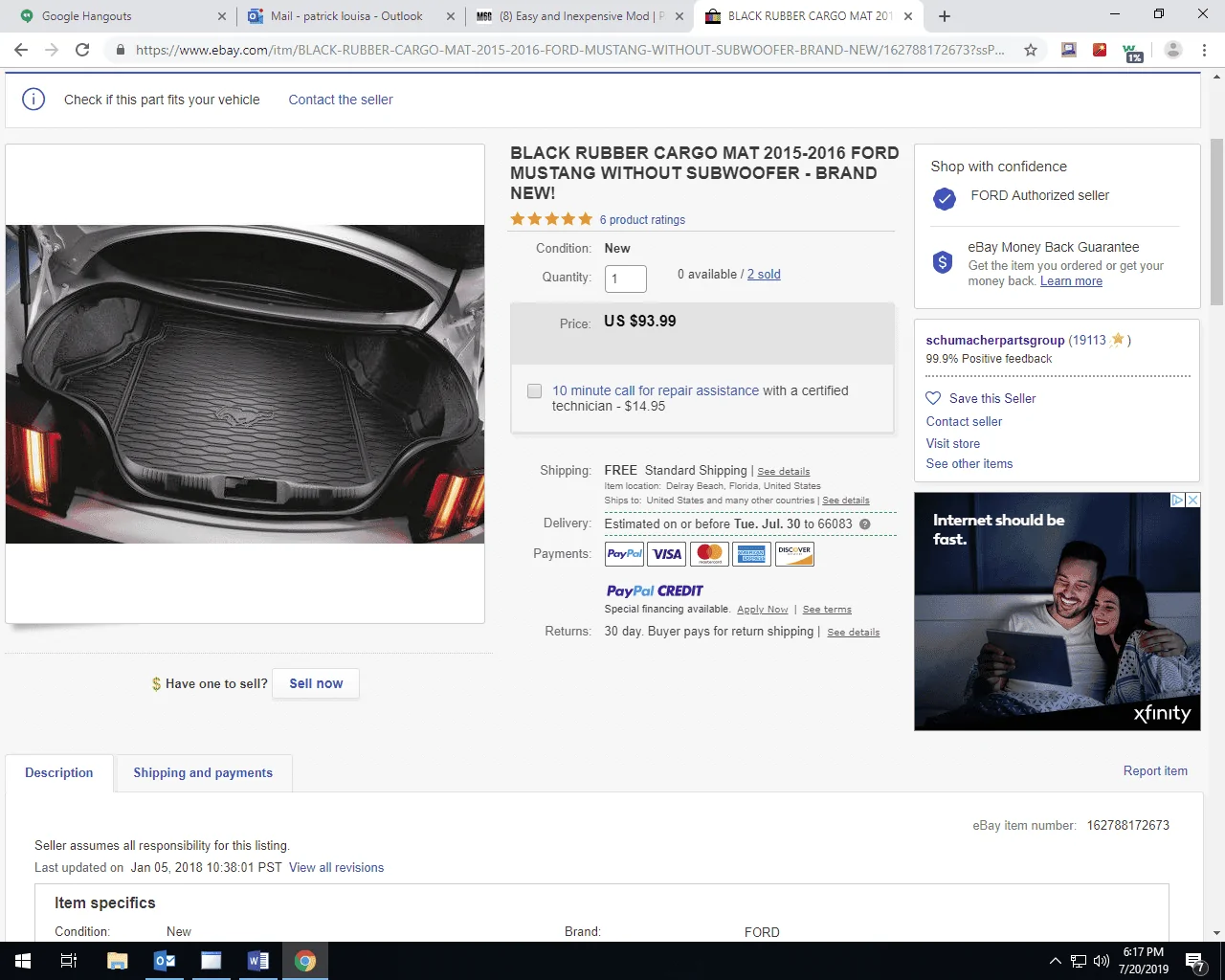Click the delivery estimate help icon
This screenshot has width=1225, height=980.
coord(865,524)
